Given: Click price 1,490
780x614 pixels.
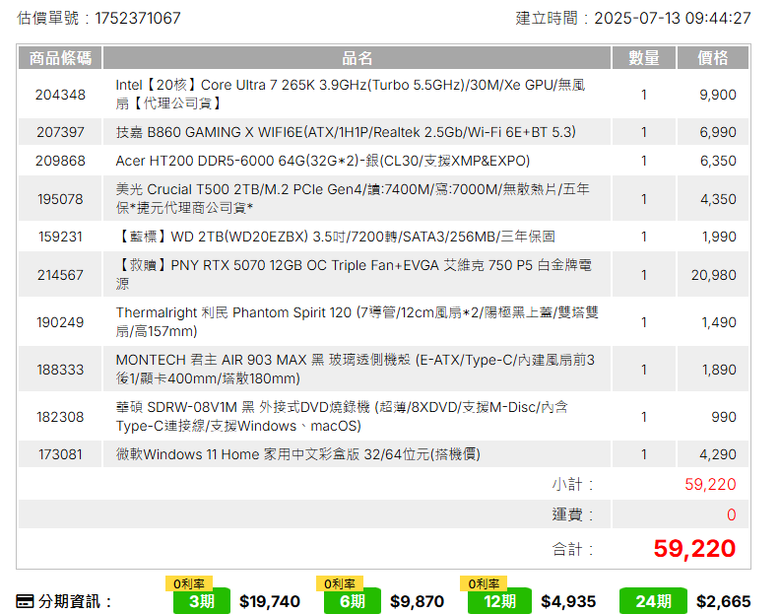Looking at the screenshot, I should 718,322.
